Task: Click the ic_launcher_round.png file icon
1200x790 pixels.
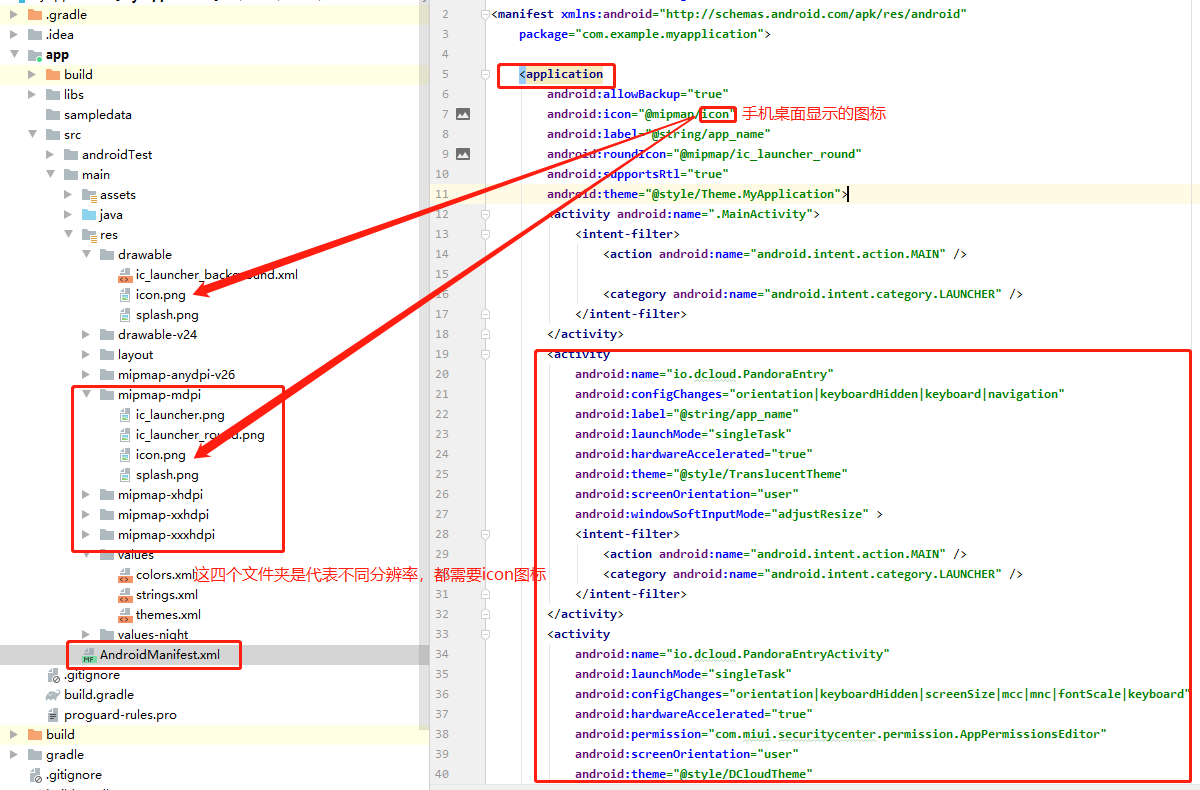Action: tap(125, 435)
